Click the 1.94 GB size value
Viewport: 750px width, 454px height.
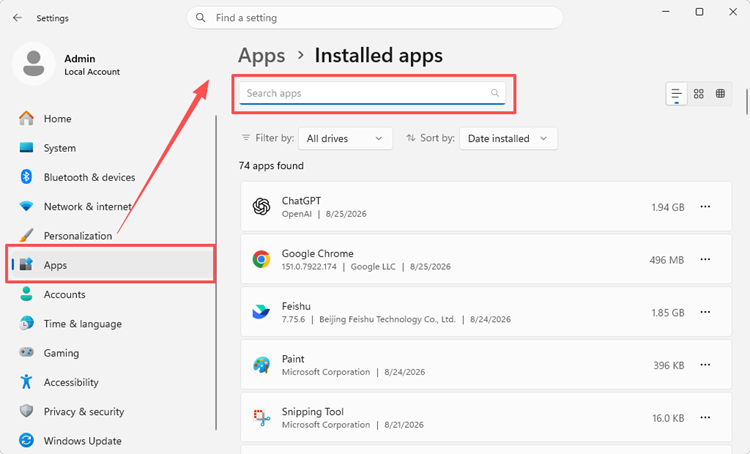(x=668, y=207)
